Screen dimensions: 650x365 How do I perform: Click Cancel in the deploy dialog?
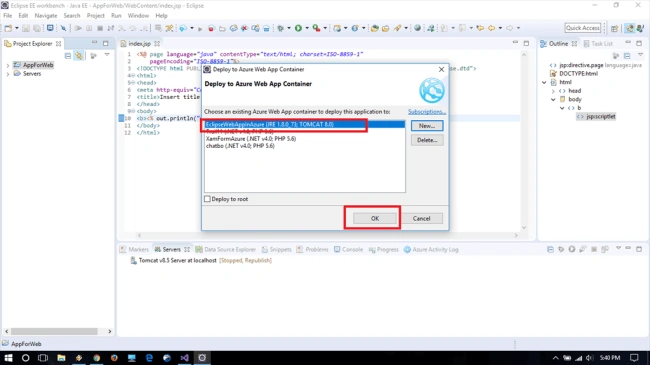click(421, 218)
